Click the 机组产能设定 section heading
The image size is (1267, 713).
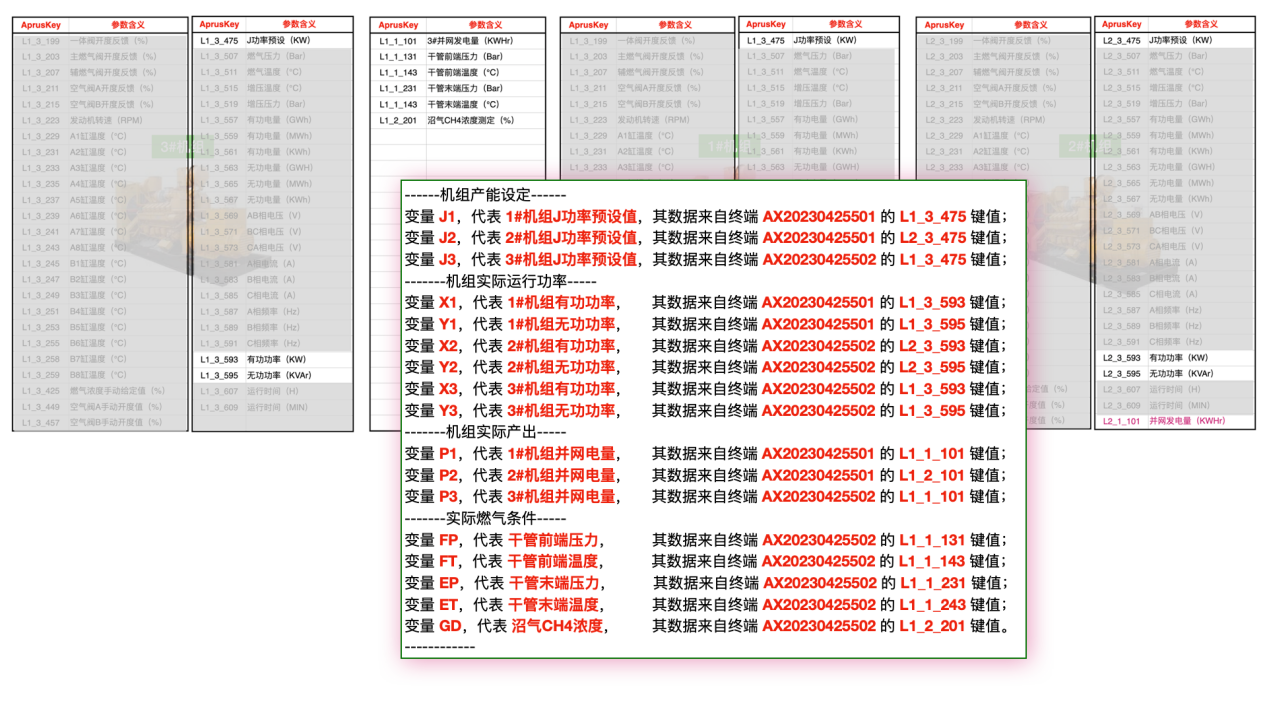[x=486, y=195]
